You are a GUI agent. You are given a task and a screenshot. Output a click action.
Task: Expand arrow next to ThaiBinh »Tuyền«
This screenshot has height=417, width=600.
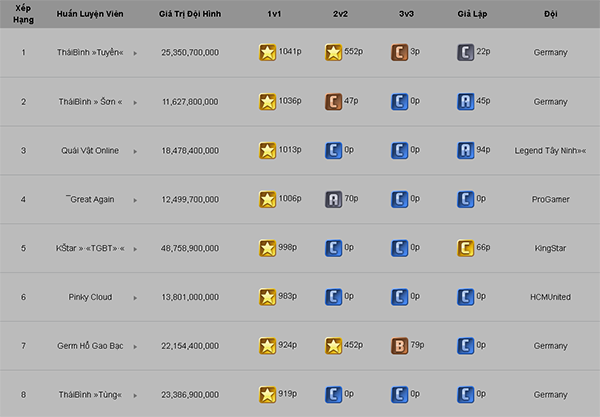click(x=135, y=53)
